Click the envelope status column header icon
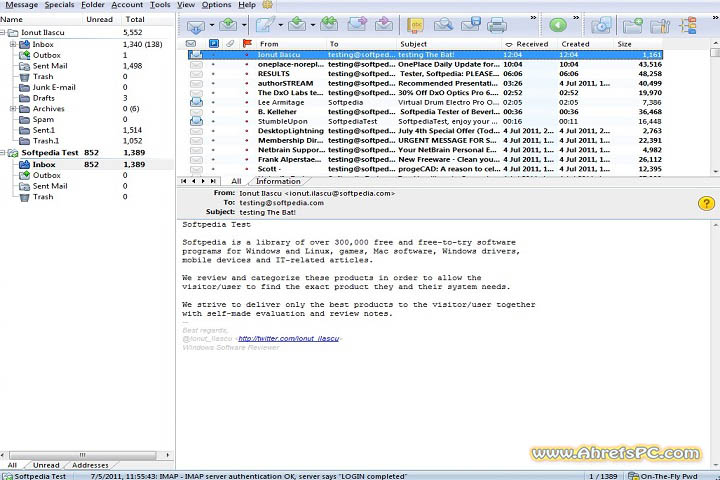The image size is (720, 480). (191, 44)
